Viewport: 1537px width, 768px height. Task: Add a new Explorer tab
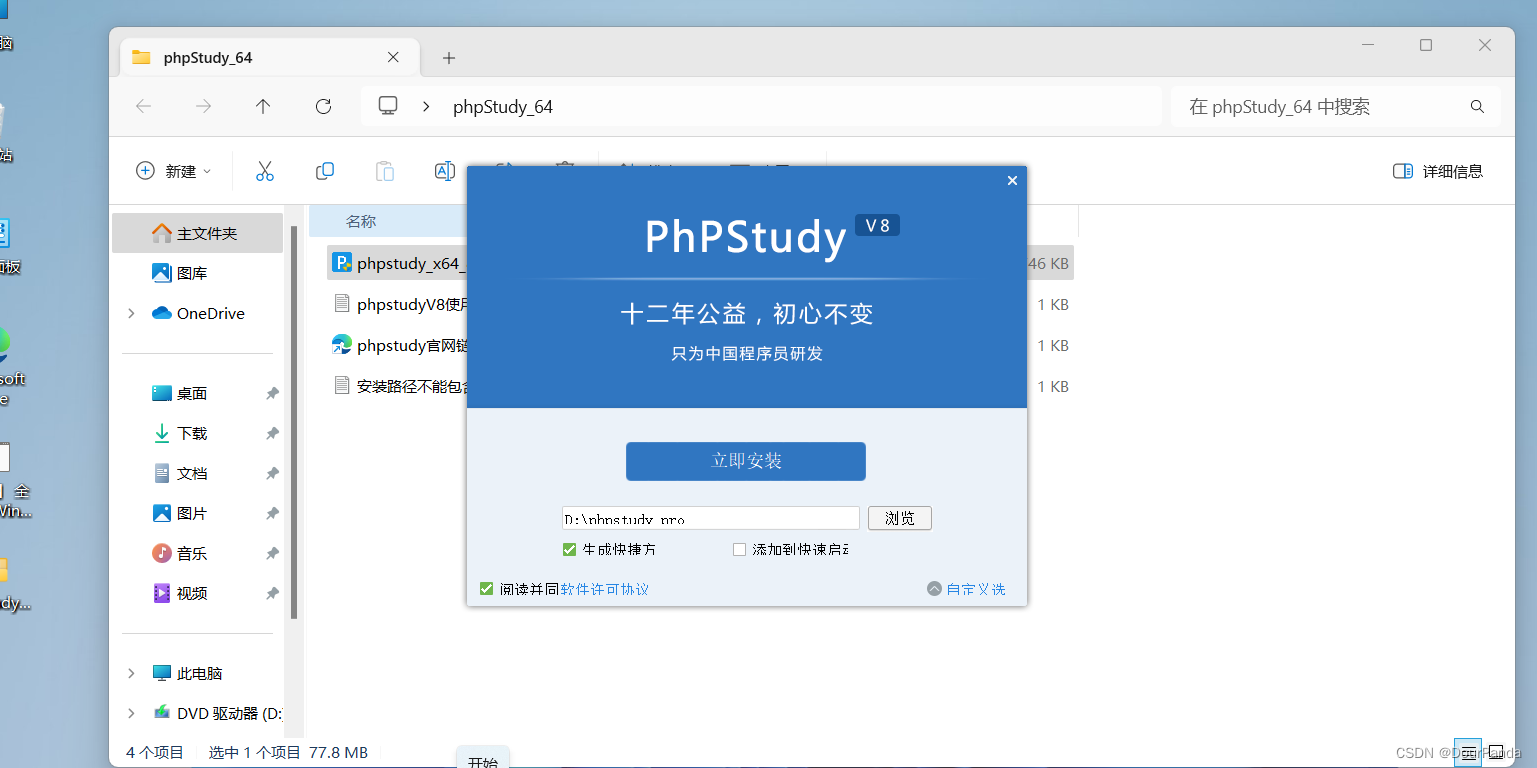(x=449, y=58)
